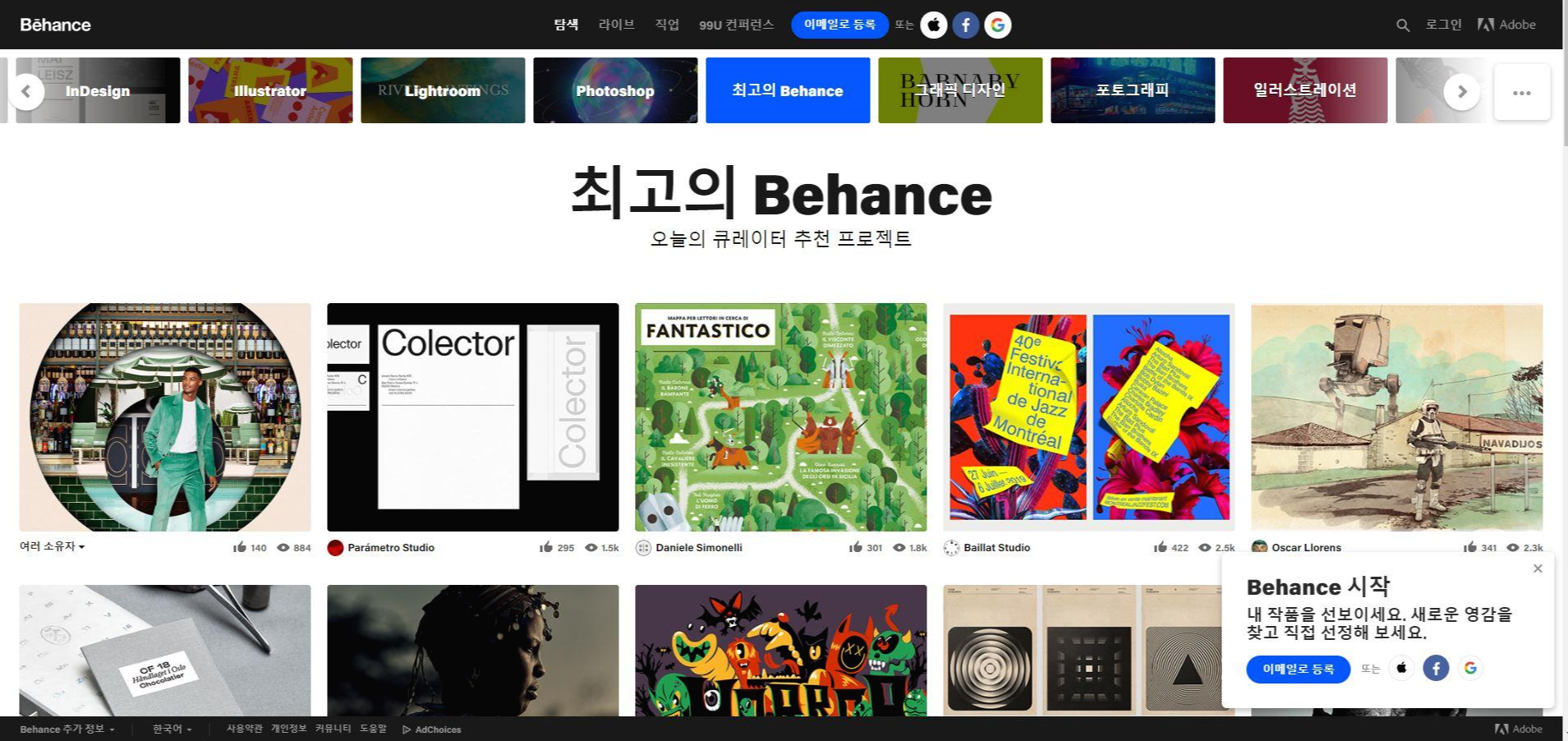The image size is (1568, 741).
Task: Click the 로그인 link
Action: click(1443, 25)
